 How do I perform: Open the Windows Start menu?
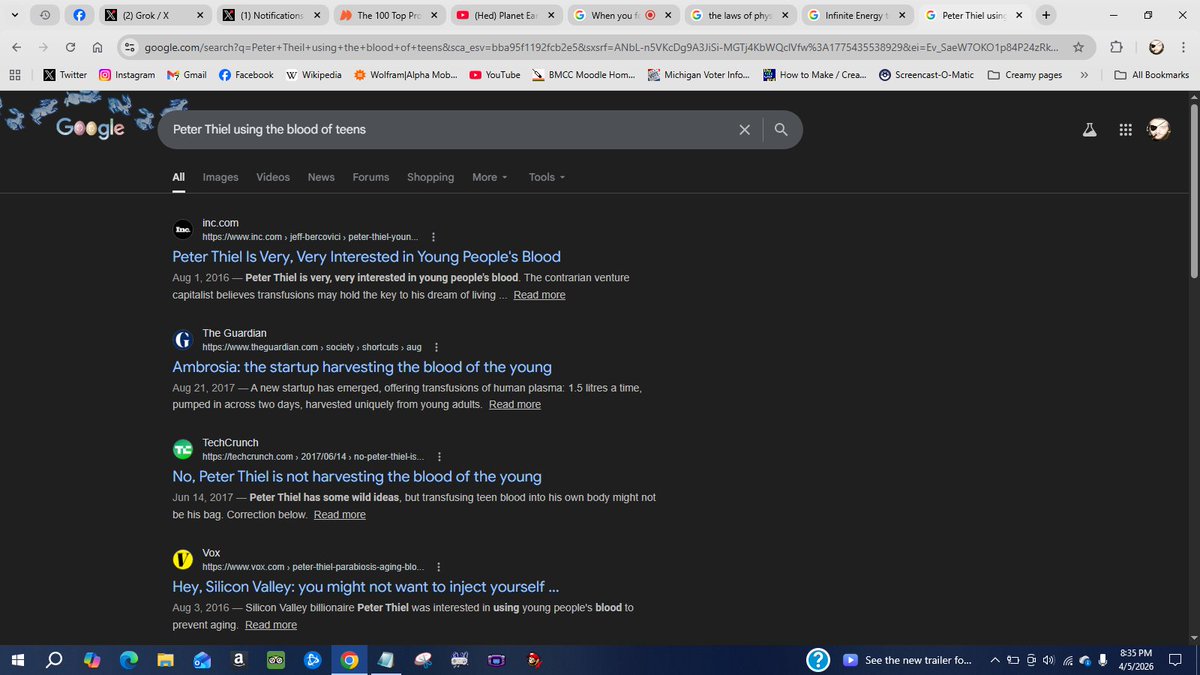click(17, 660)
